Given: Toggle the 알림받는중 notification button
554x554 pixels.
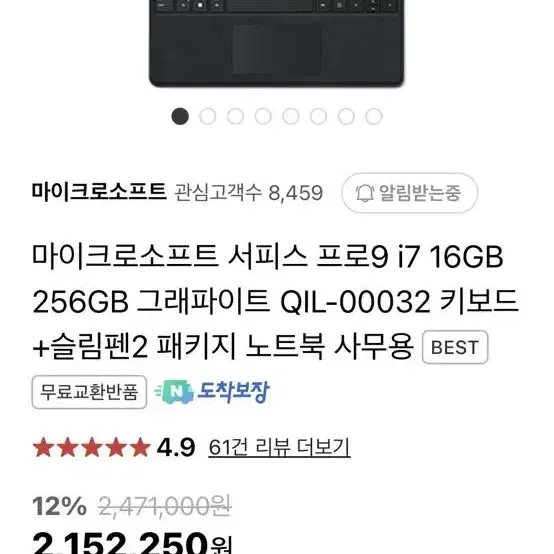Looking at the screenshot, I should (x=409, y=193).
